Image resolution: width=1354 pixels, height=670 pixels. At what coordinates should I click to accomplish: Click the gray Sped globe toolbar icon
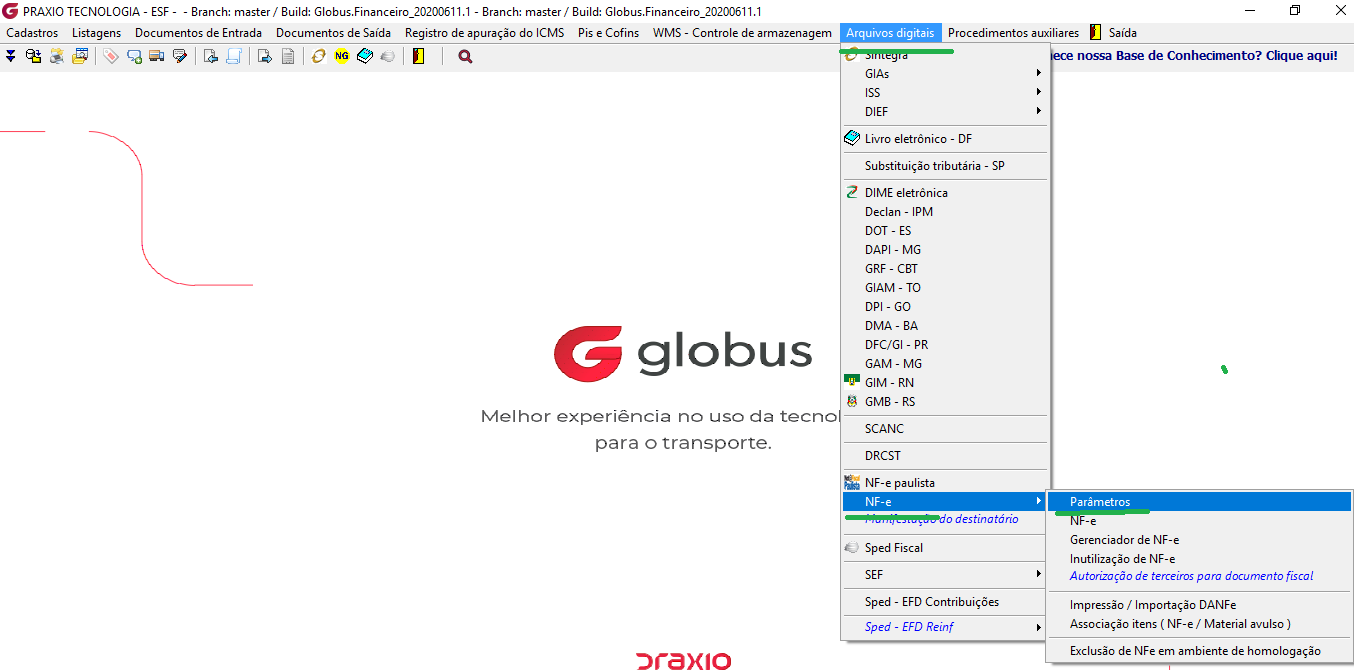coord(388,56)
